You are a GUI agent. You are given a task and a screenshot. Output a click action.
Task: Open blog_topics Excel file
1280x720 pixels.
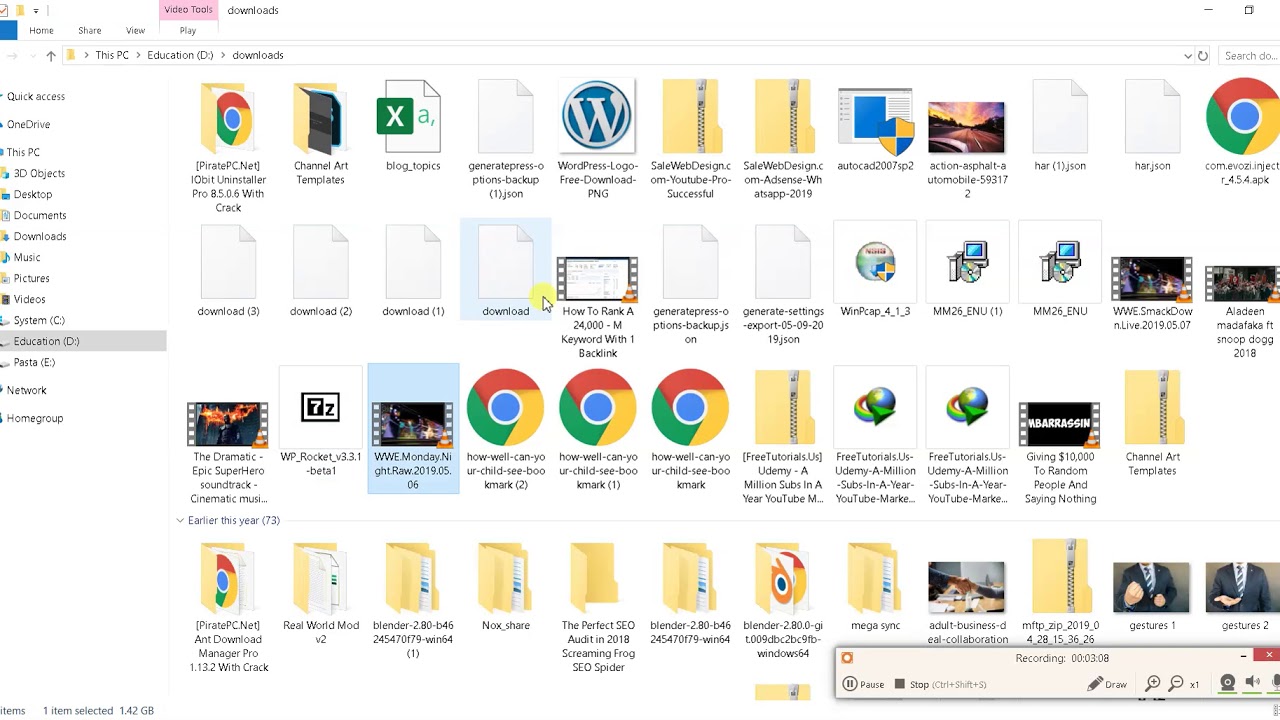point(413,127)
